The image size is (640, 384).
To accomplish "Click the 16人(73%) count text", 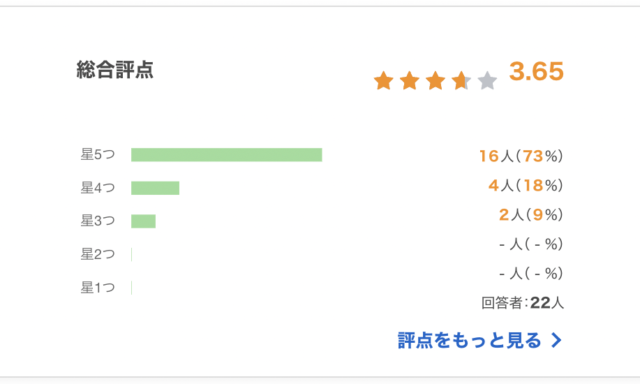I will point(521,156).
